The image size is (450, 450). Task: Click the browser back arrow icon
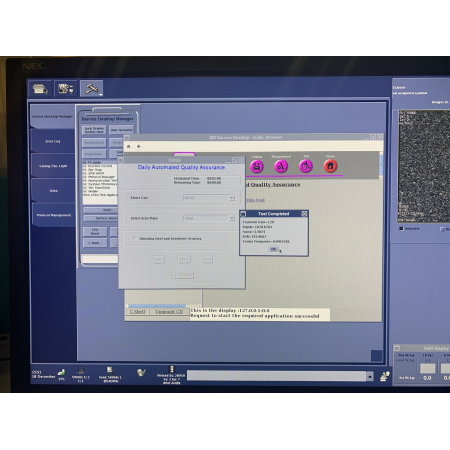click(139, 146)
